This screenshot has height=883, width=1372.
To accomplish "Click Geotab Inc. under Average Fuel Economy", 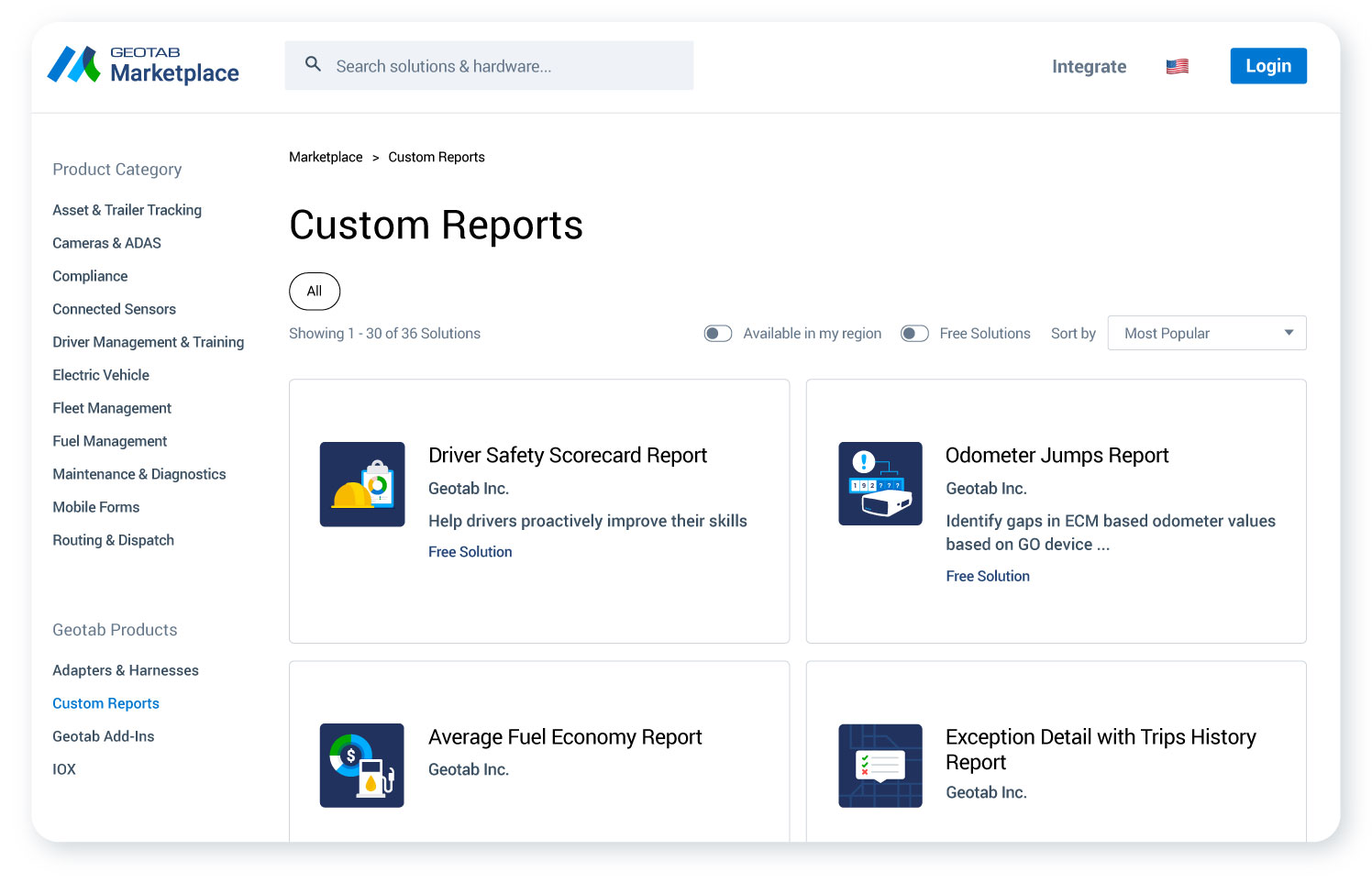I will [x=469, y=769].
